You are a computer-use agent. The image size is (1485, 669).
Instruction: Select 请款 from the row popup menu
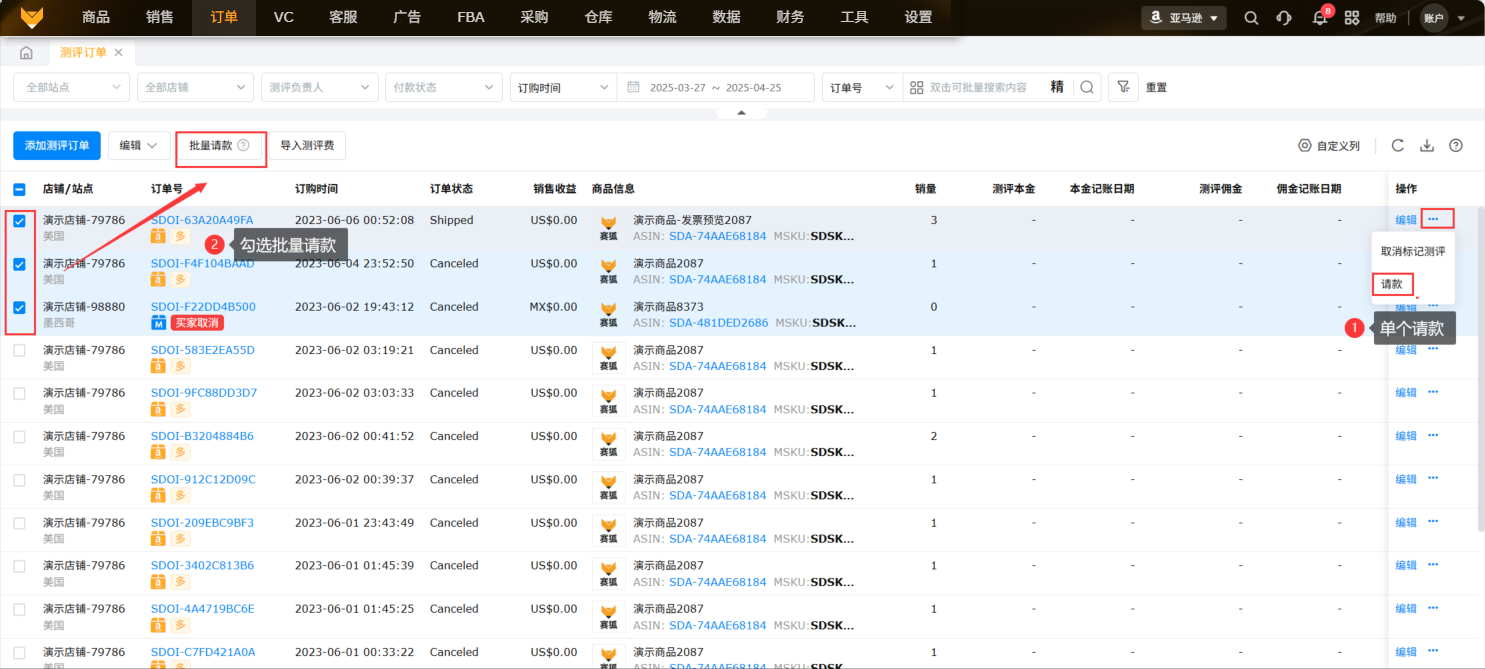(1392, 284)
